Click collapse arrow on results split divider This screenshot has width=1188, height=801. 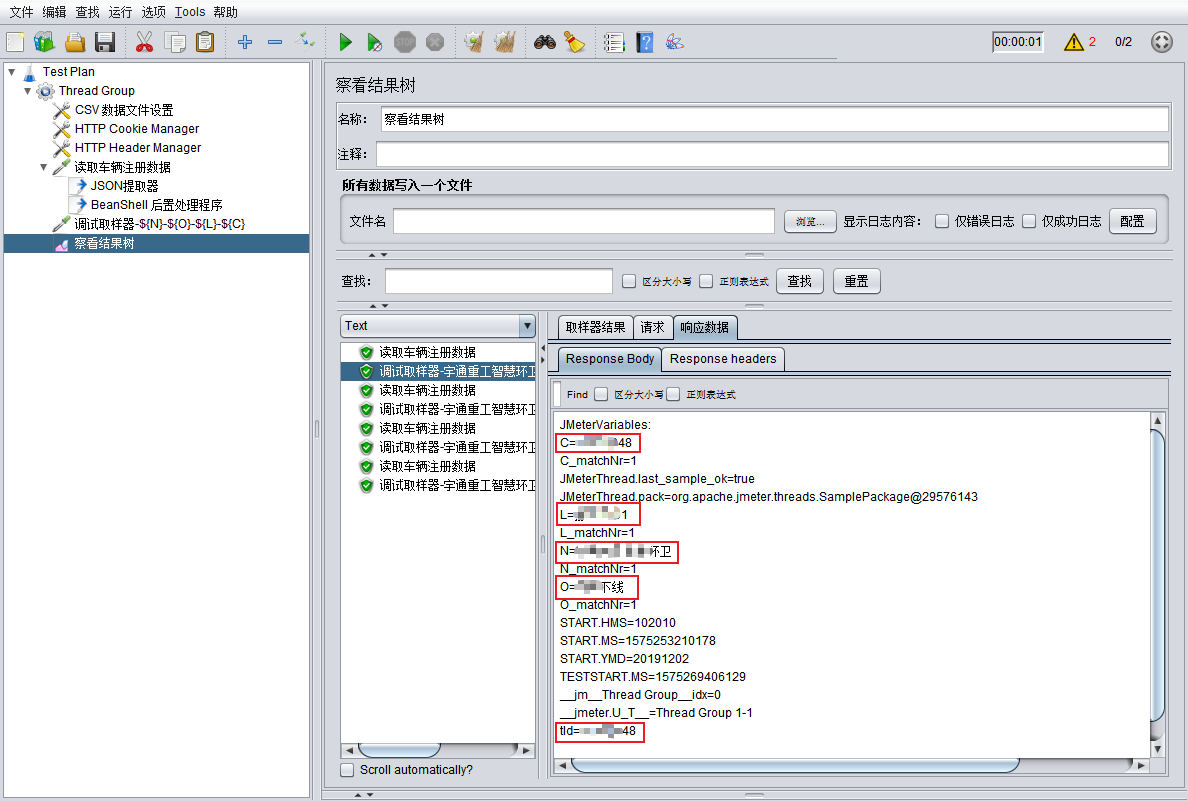coord(542,348)
